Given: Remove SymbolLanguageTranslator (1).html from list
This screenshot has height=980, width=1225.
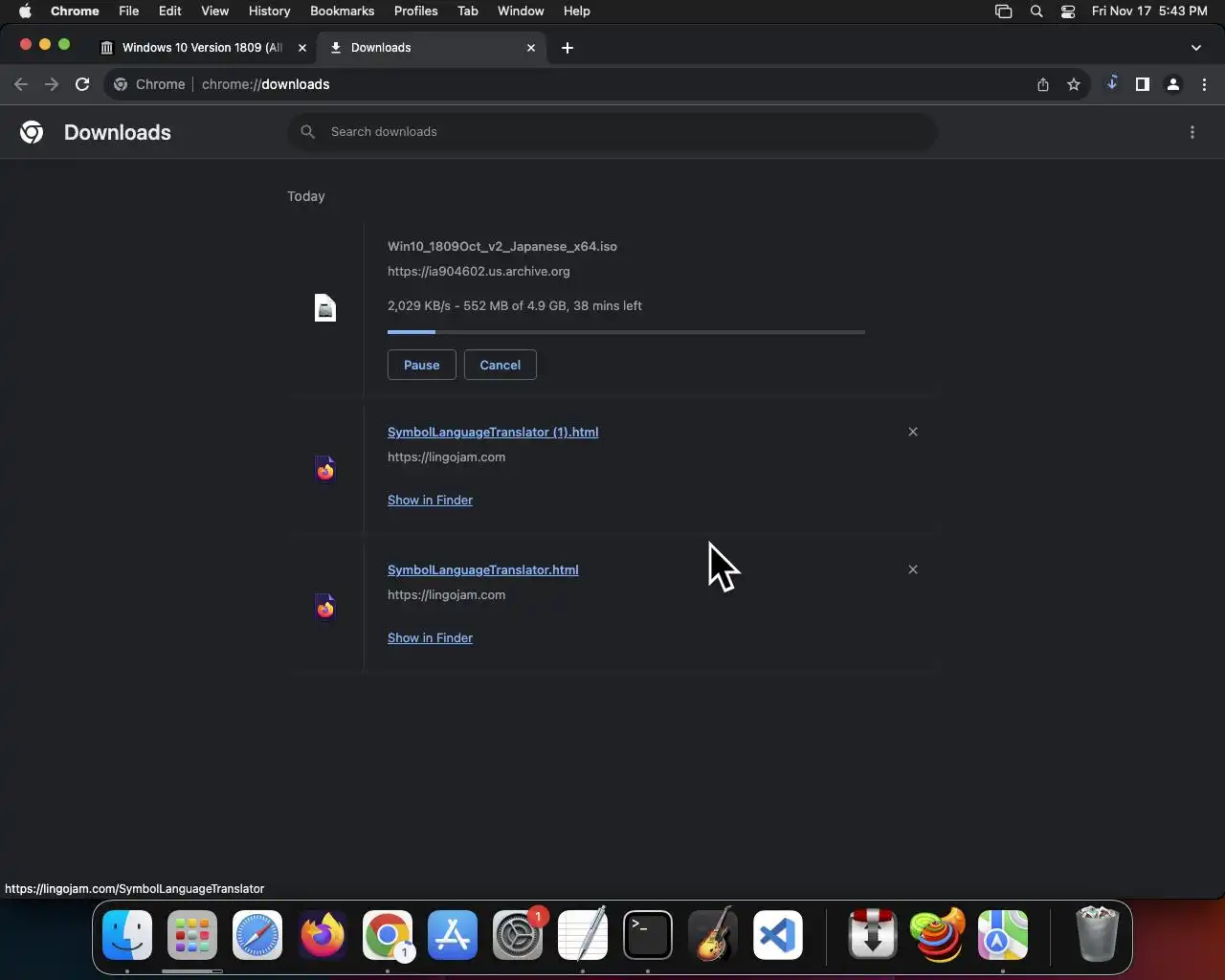Looking at the screenshot, I should point(913,432).
